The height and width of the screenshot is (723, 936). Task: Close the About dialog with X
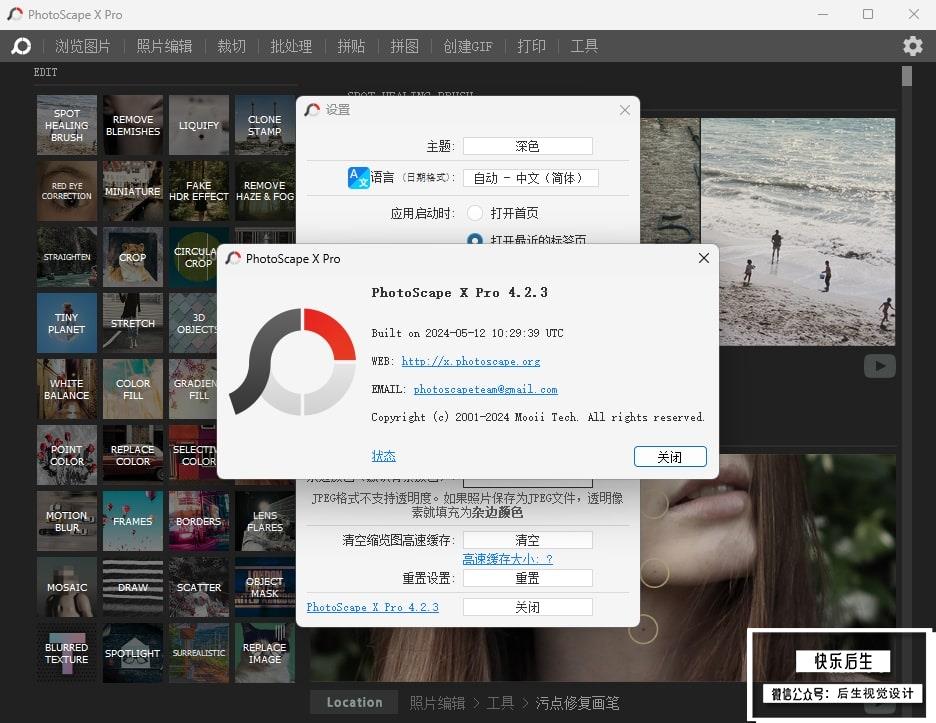[704, 258]
